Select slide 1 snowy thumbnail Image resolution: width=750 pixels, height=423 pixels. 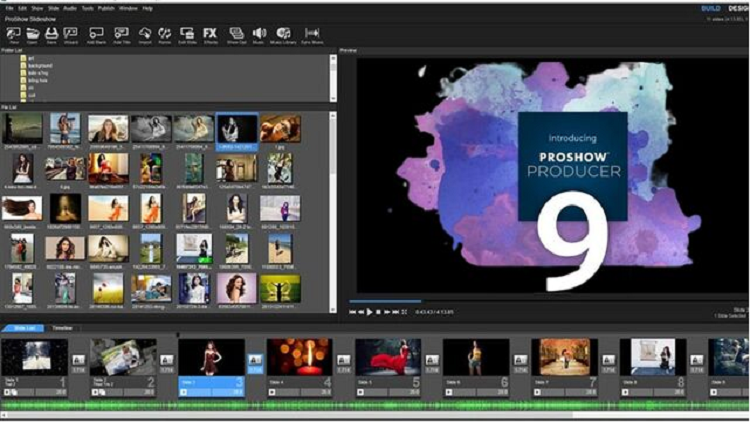(x=34, y=357)
